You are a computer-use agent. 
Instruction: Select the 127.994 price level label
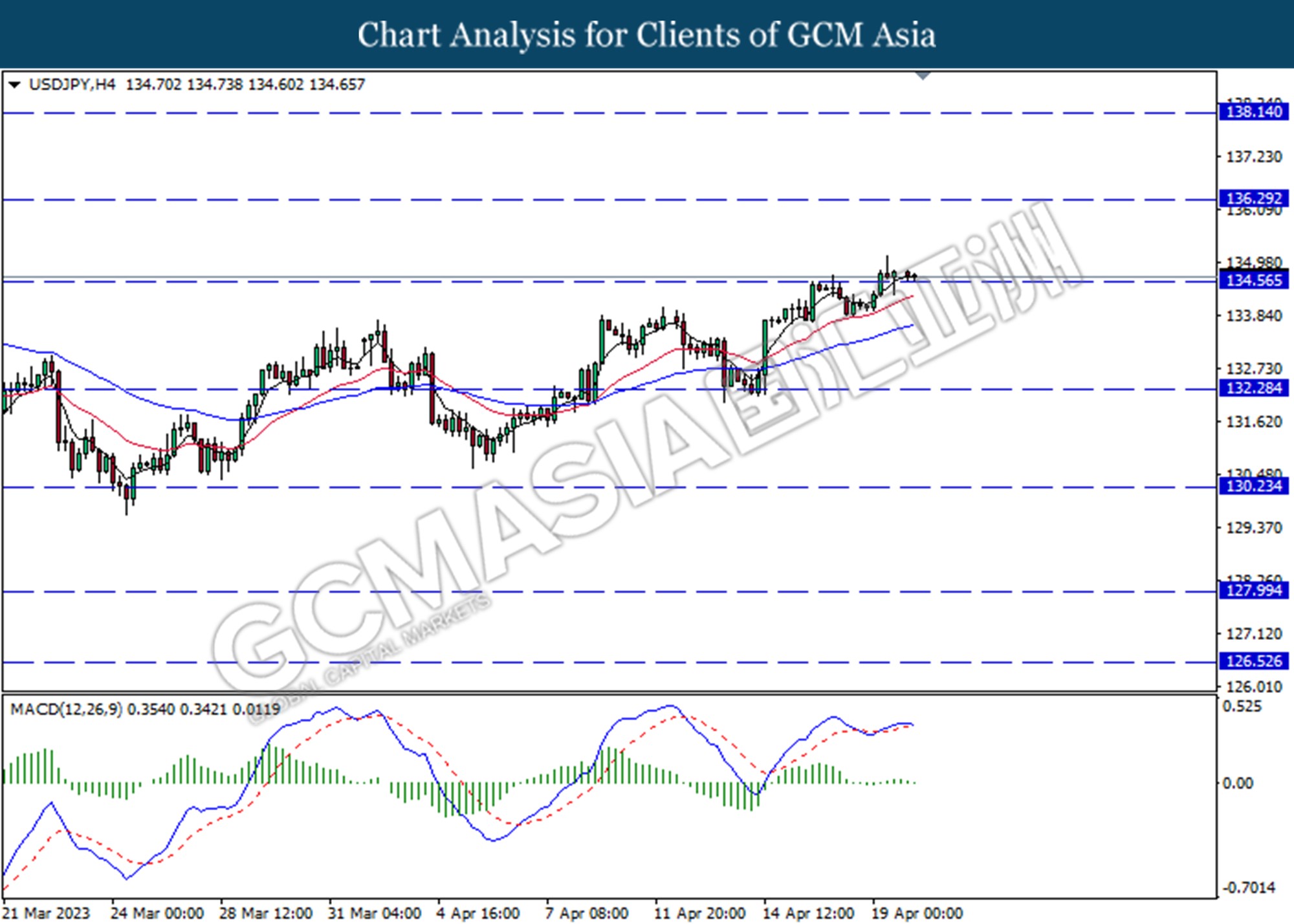tap(1254, 590)
